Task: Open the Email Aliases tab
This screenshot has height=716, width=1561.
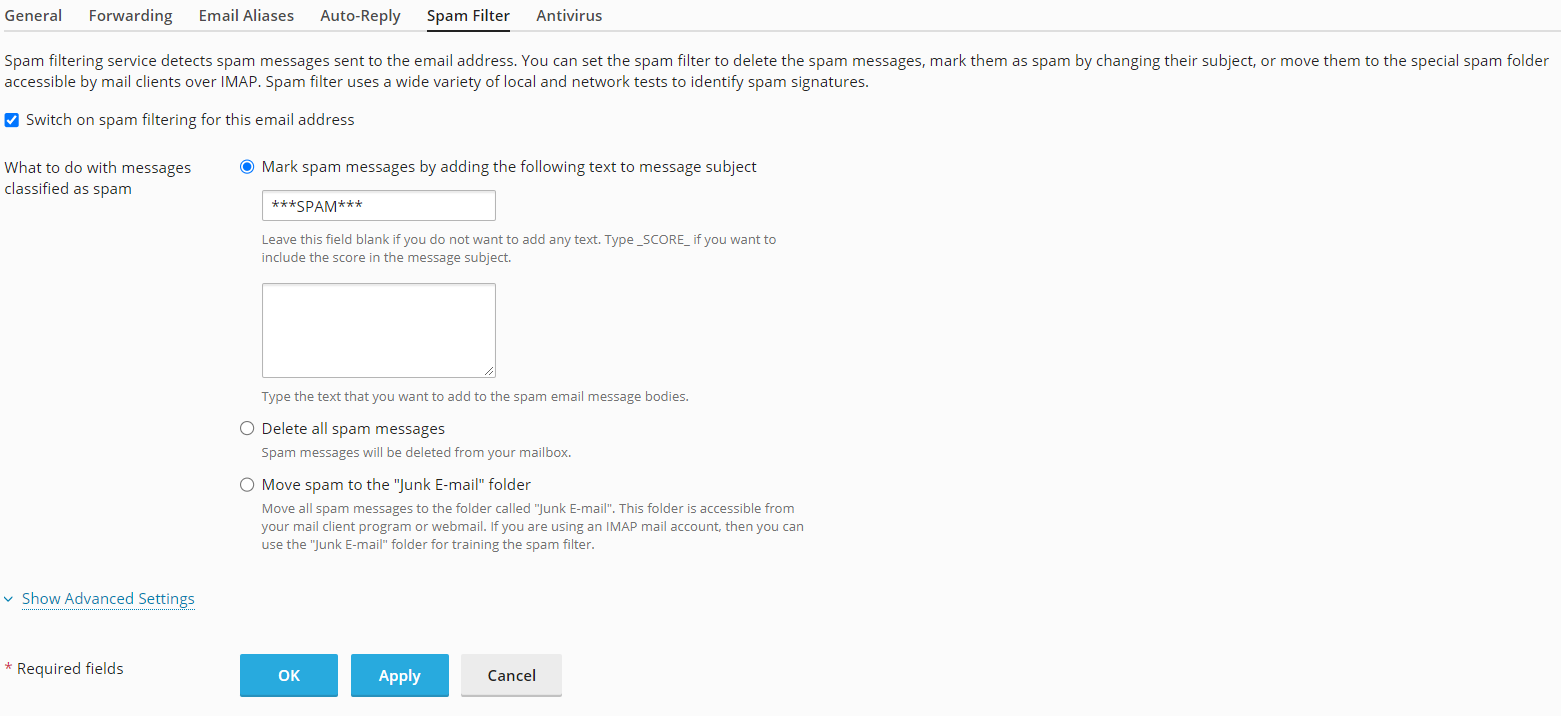Action: tap(246, 15)
